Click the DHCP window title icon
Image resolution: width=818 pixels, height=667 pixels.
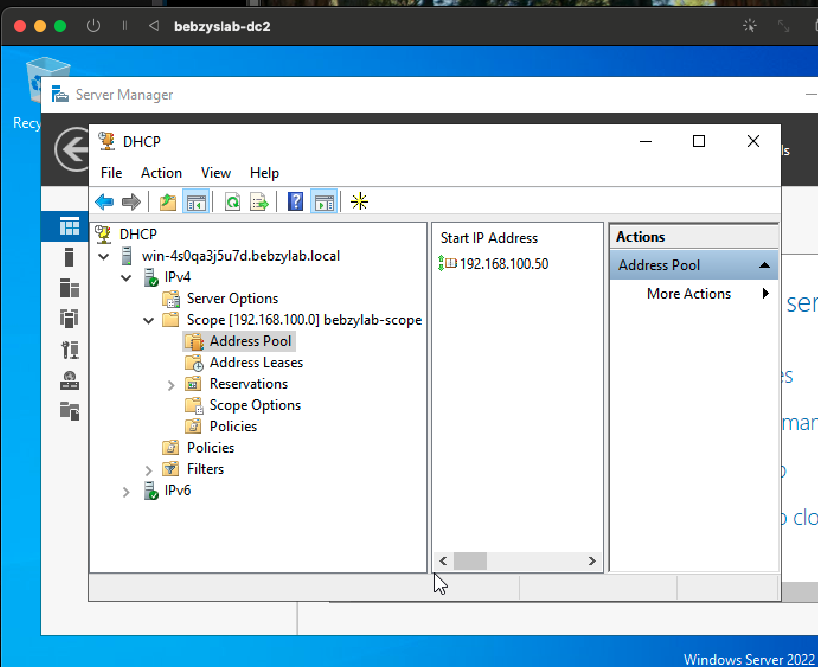tap(106, 141)
